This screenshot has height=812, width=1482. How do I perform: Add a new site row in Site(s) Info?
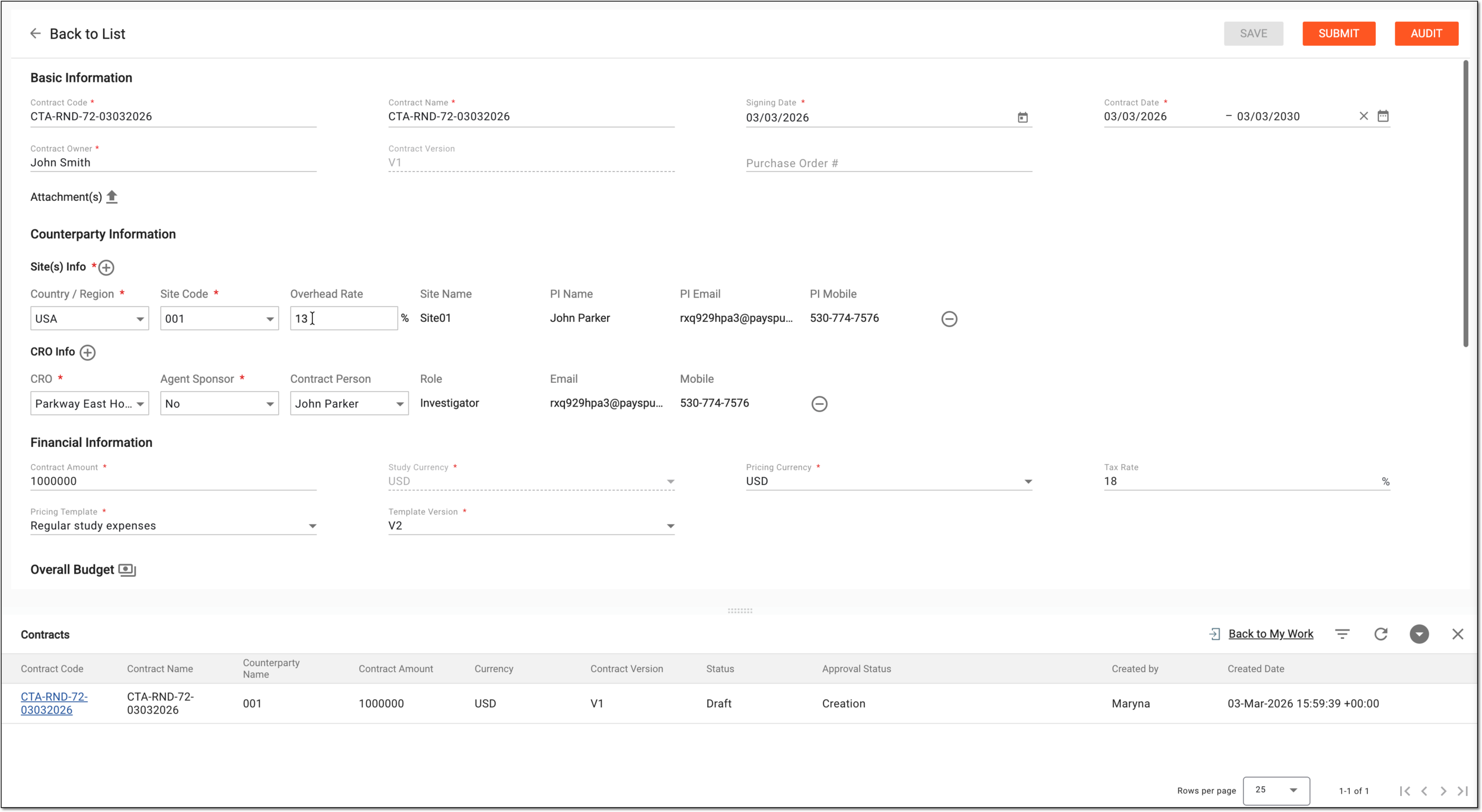[x=106, y=267]
